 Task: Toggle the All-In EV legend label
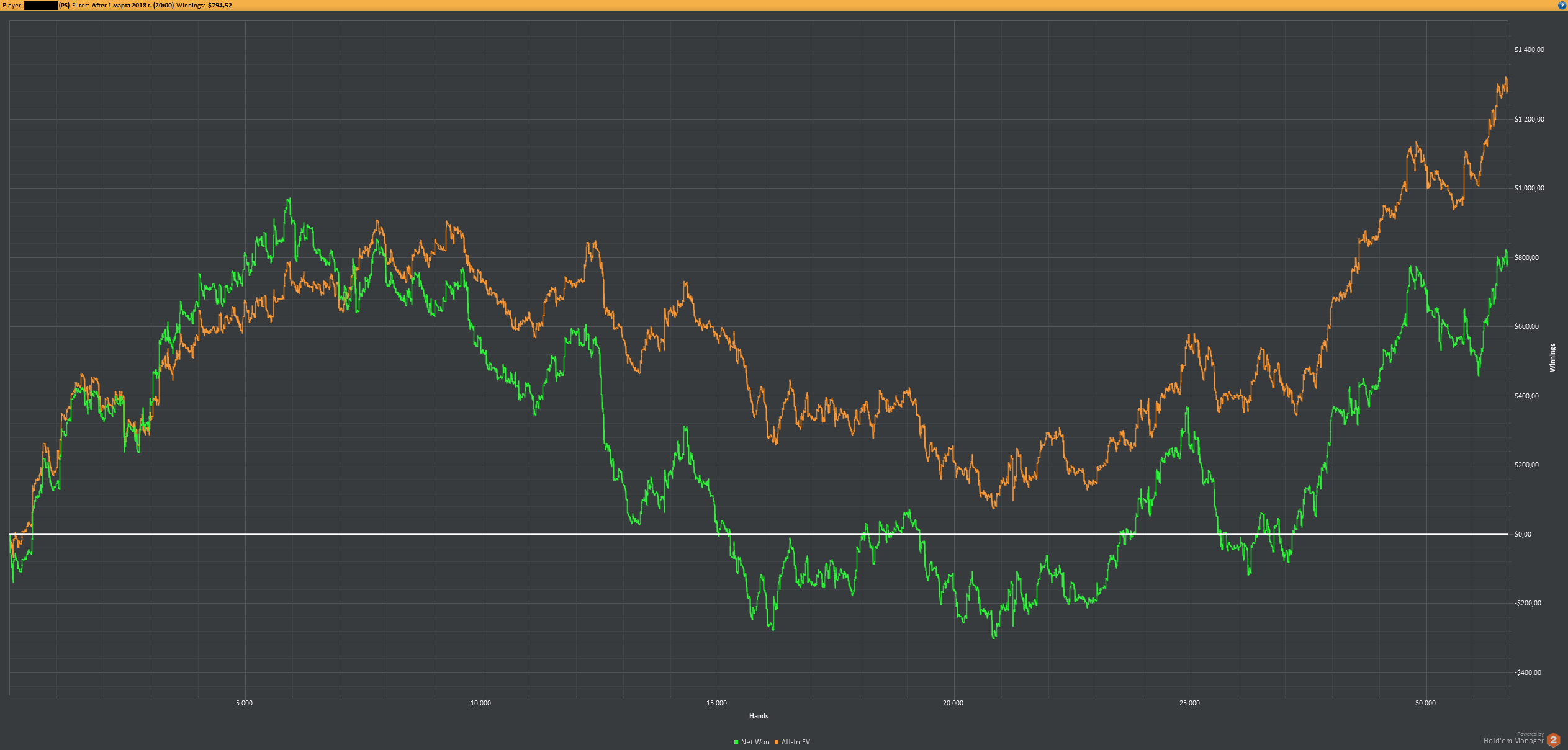[795, 742]
